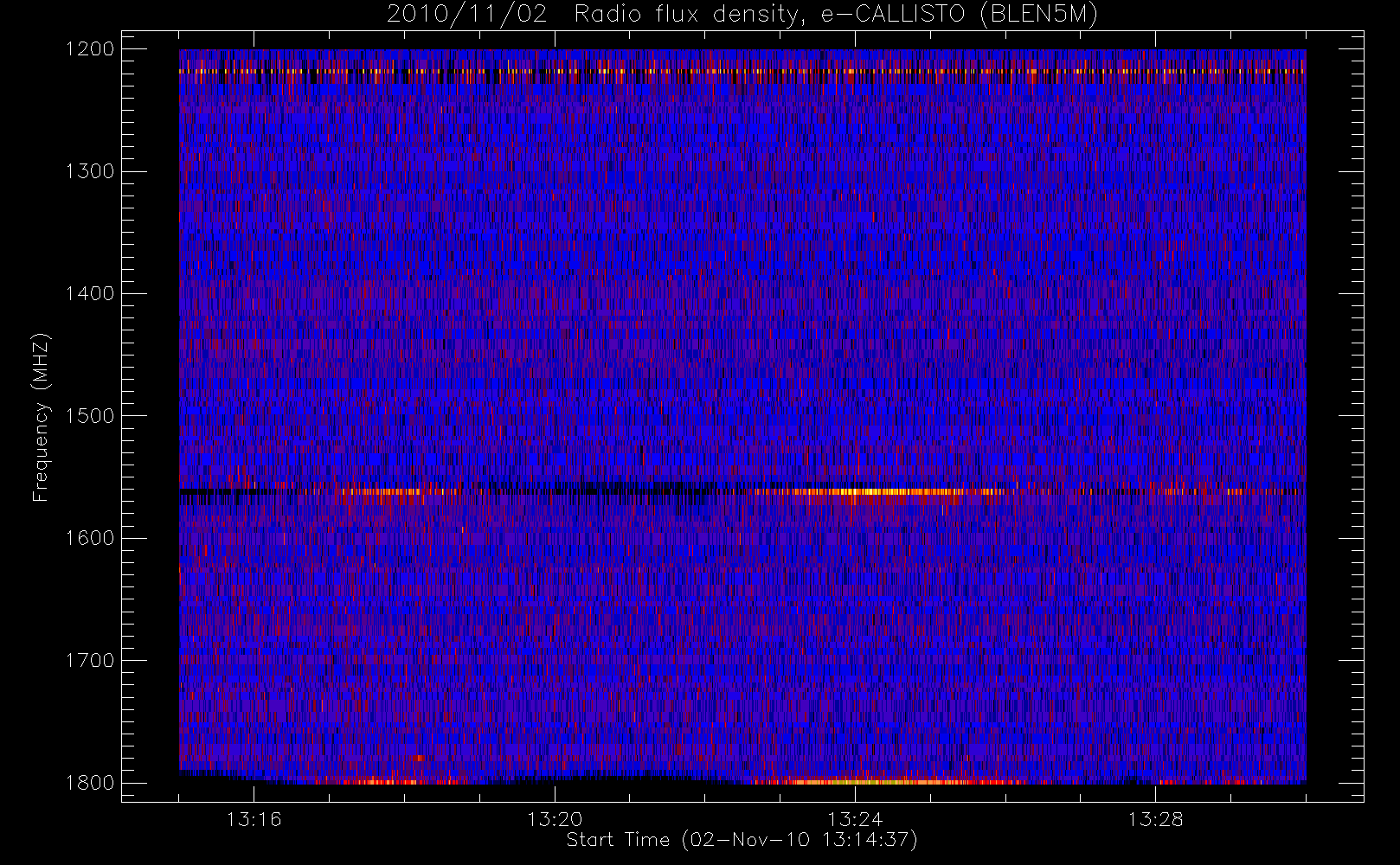Click the 'Frequency (MHZ)' y-axis label
The image size is (1400, 865).
pos(41,417)
